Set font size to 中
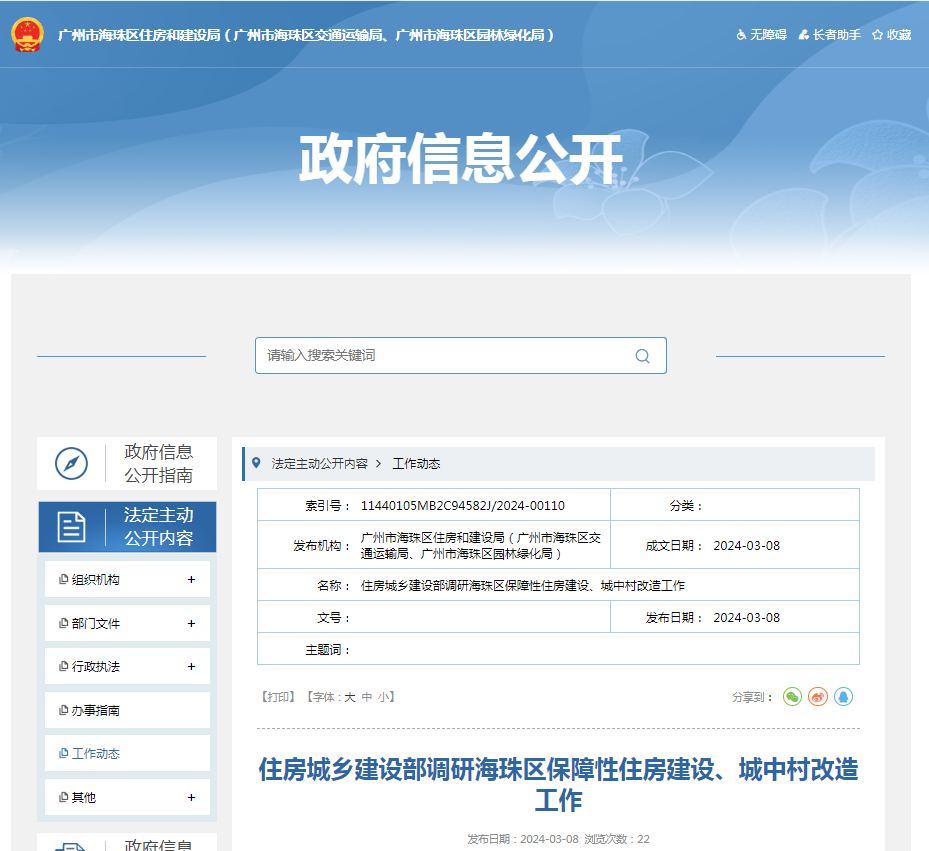 pyautogui.click(x=367, y=697)
